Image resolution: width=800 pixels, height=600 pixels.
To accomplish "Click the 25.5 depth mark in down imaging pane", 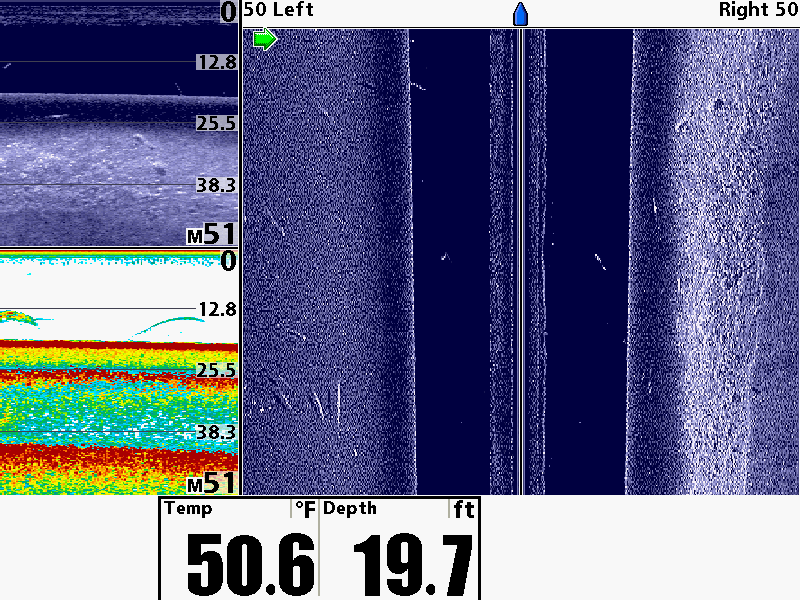I will 217,123.
